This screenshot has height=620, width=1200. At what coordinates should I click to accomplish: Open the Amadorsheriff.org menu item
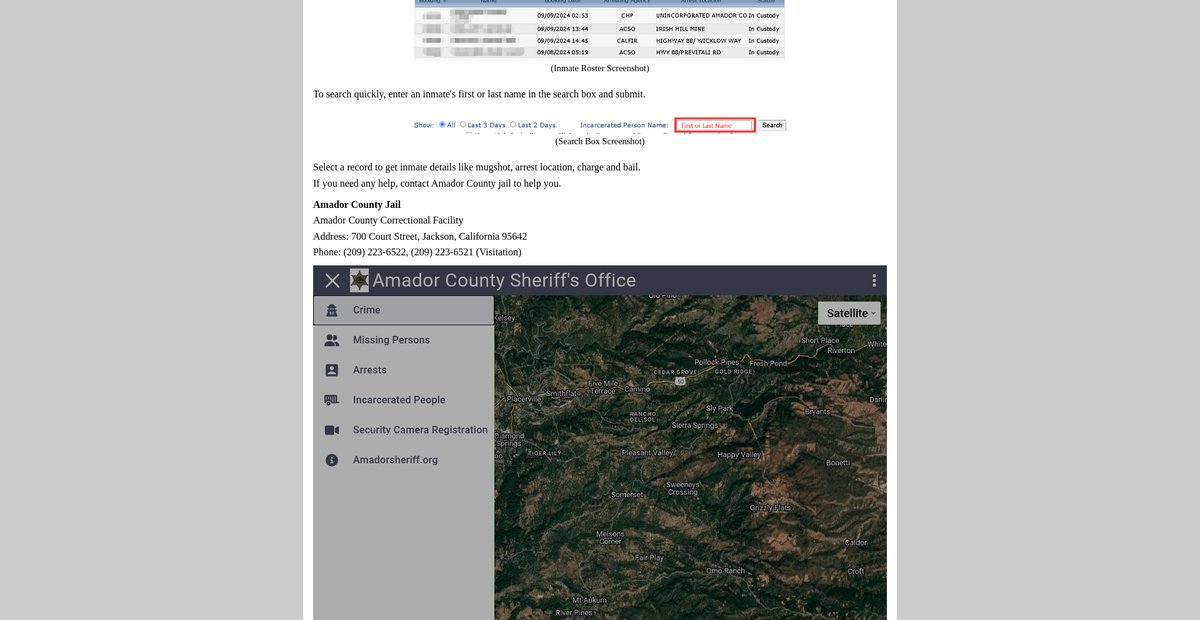tap(404, 460)
